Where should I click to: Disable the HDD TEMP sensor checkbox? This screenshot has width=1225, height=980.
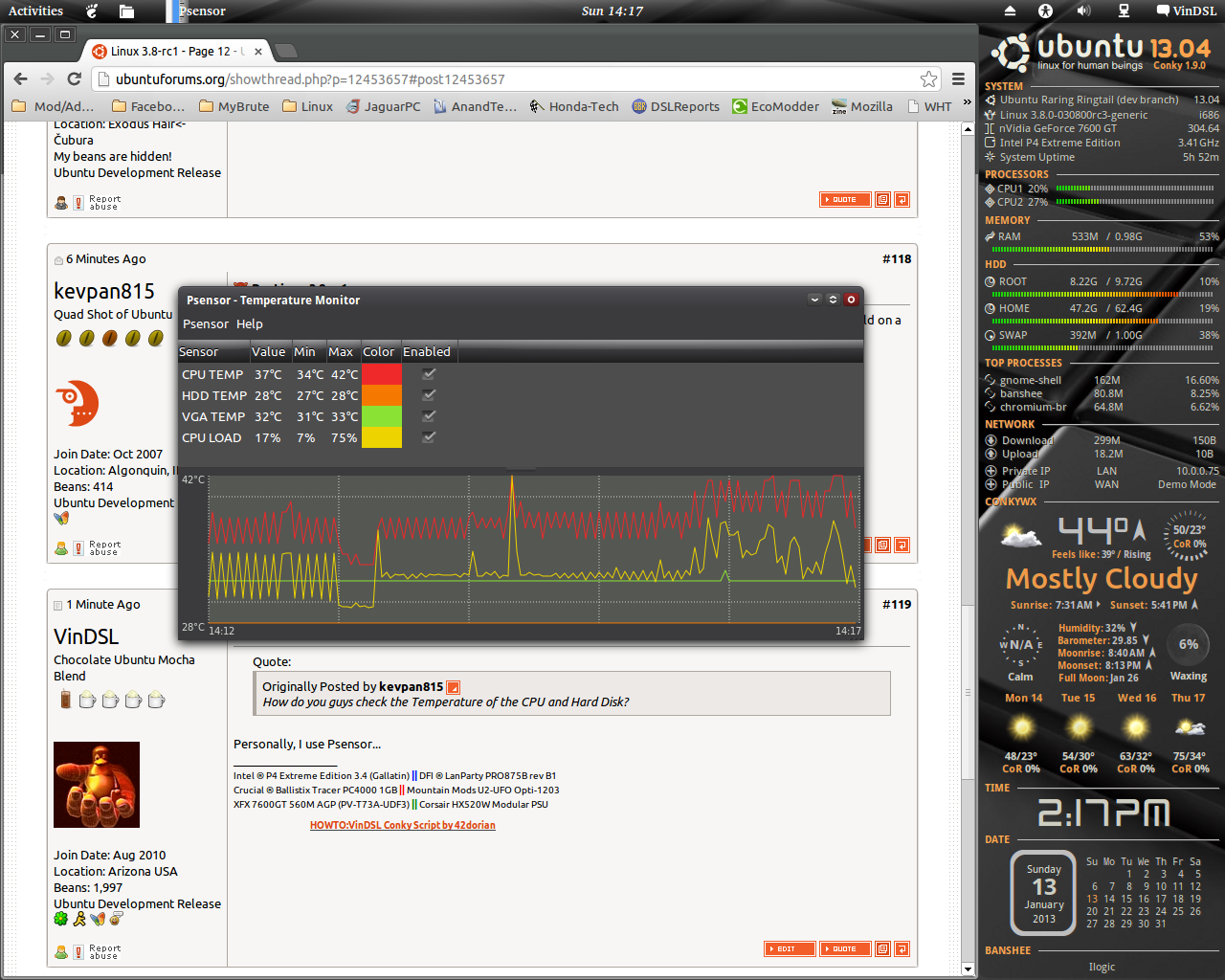[x=429, y=395]
